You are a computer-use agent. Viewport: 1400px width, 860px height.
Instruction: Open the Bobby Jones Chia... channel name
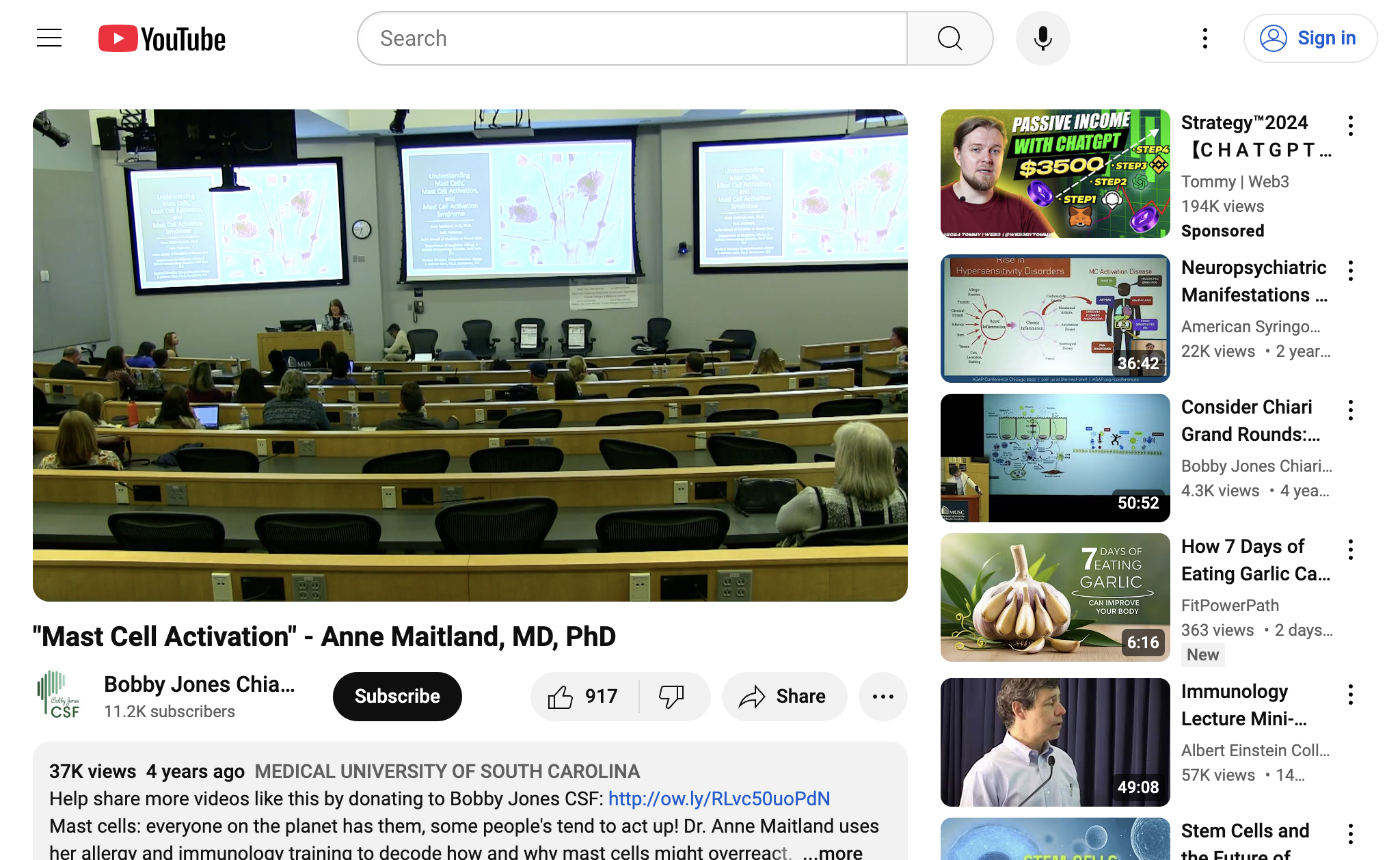tap(200, 684)
